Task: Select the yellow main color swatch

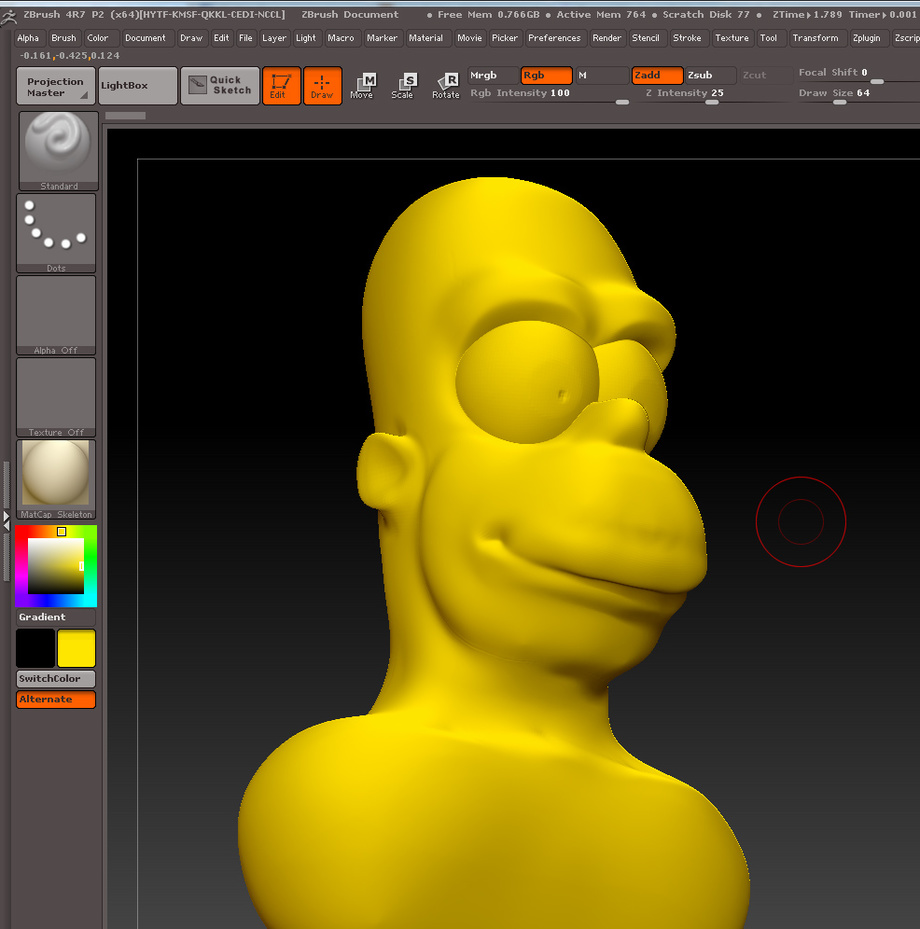Action: [76, 648]
